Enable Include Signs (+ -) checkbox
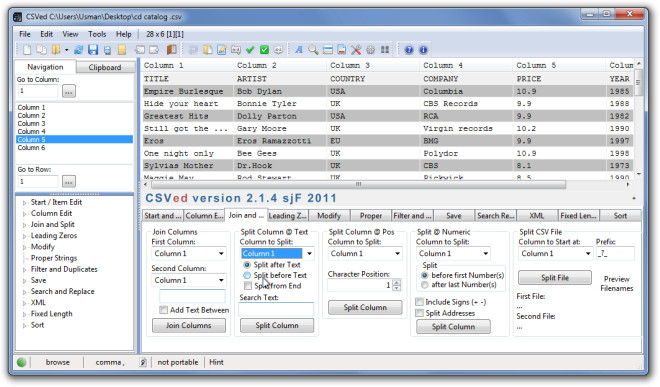 coord(419,302)
